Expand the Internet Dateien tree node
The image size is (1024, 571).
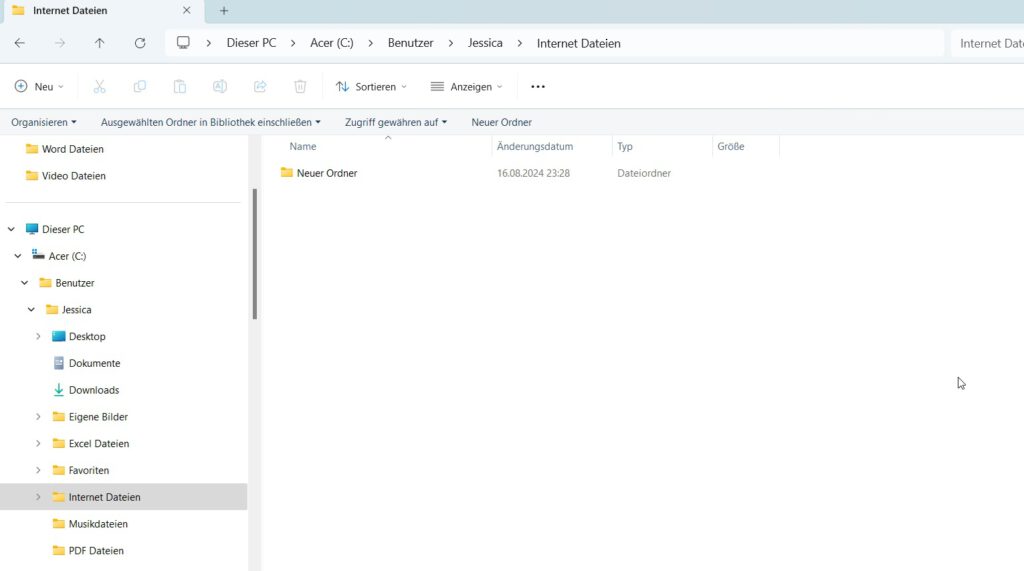pyautogui.click(x=38, y=497)
